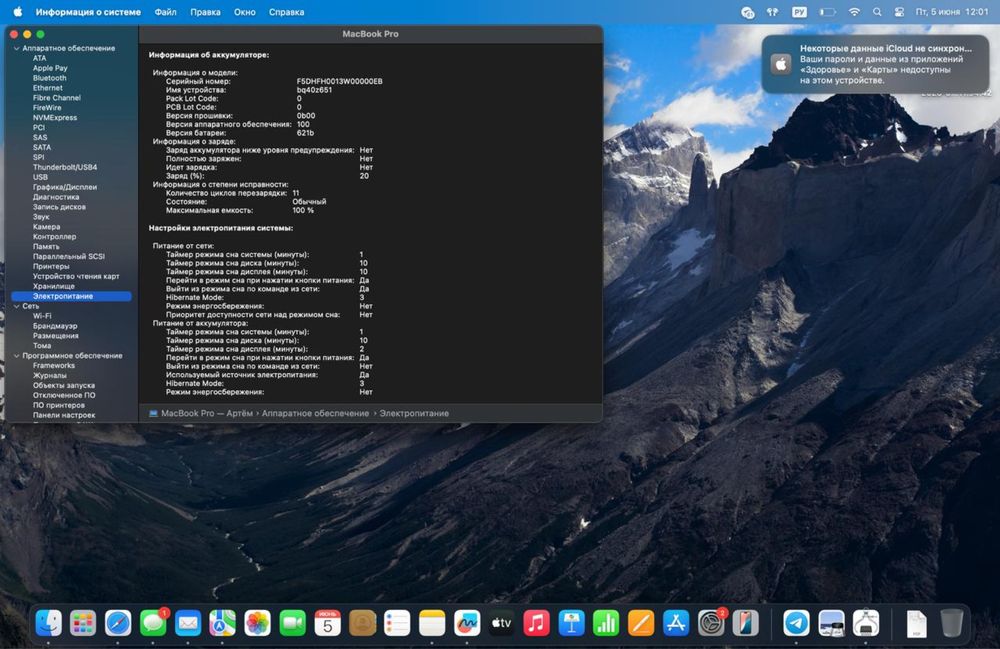This screenshot has width=1000, height=649.
Task: Open Spotlight search in menu bar
Action: pyautogui.click(x=877, y=11)
